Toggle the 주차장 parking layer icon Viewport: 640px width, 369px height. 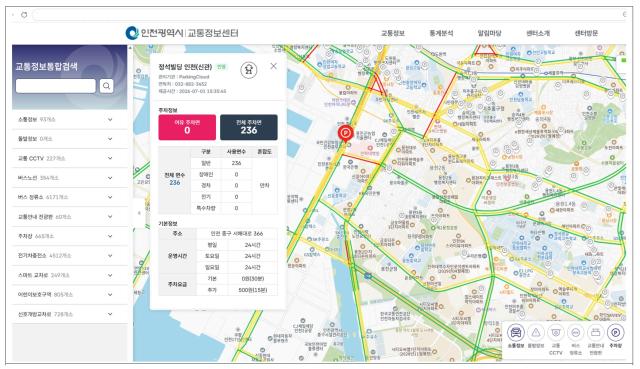[616, 333]
